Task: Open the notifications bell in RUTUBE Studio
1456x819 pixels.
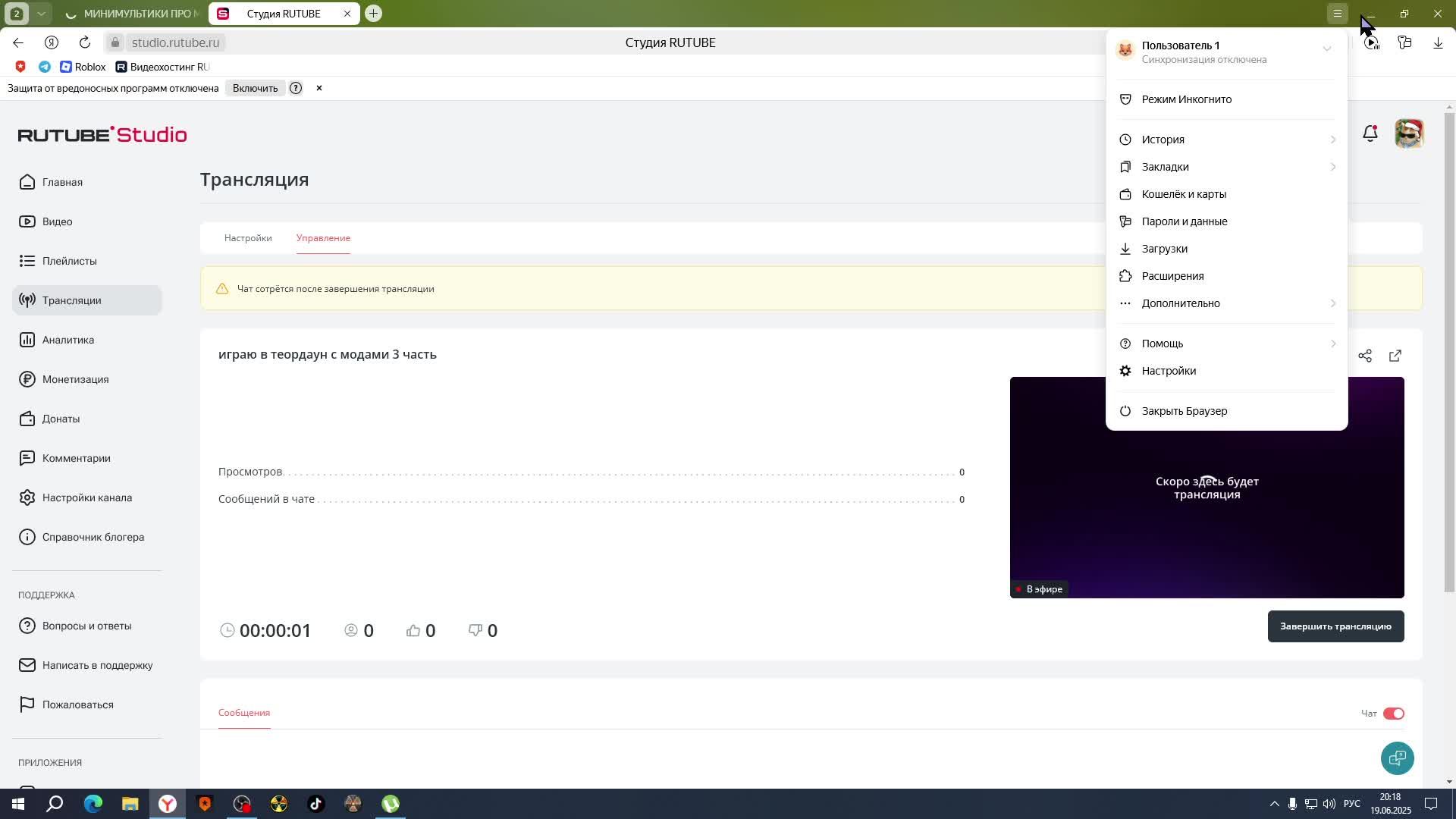Action: tap(1370, 133)
